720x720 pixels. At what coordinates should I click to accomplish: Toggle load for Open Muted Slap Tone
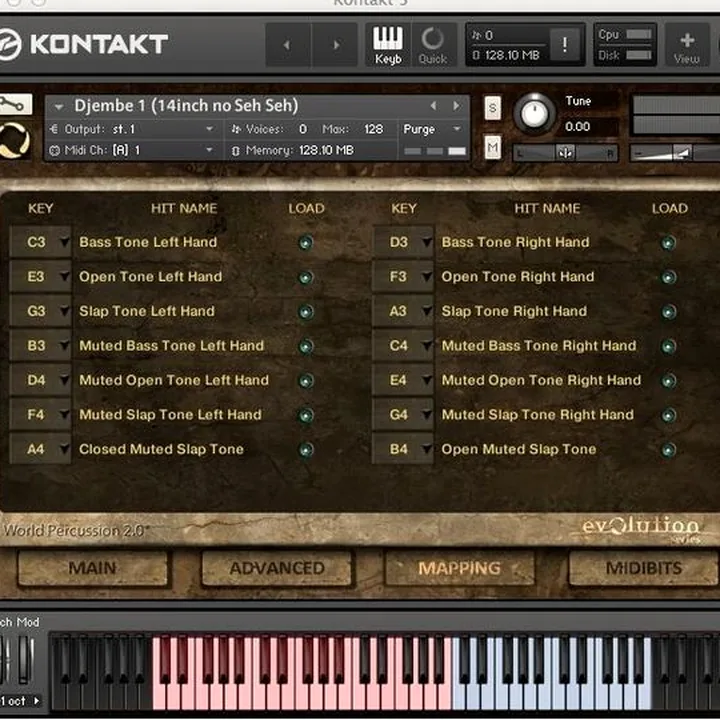668,450
